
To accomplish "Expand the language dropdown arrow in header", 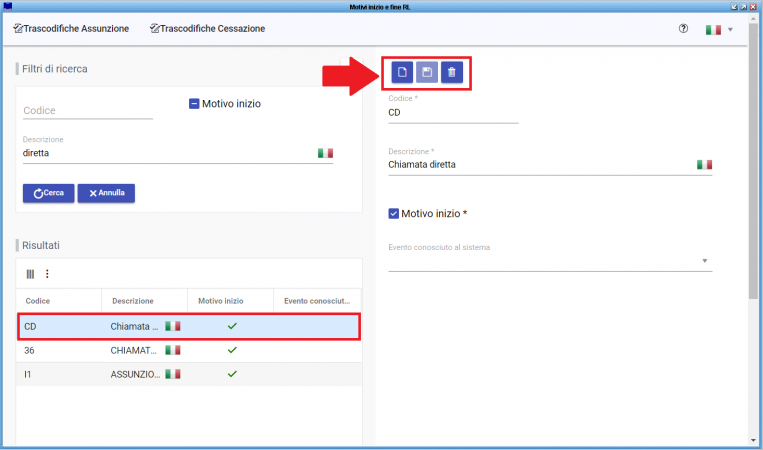I will click(730, 30).
